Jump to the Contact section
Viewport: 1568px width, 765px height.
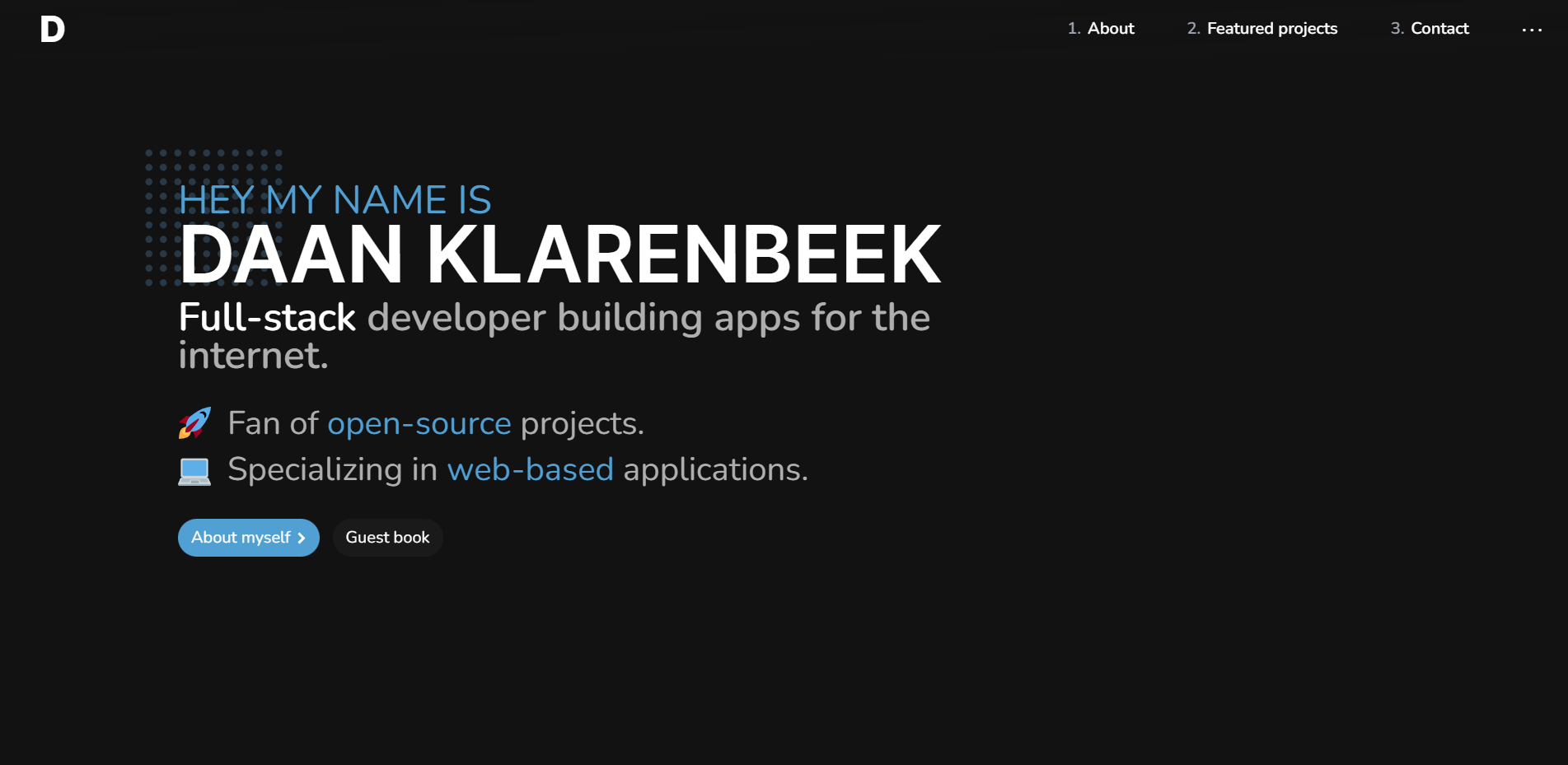(1430, 28)
